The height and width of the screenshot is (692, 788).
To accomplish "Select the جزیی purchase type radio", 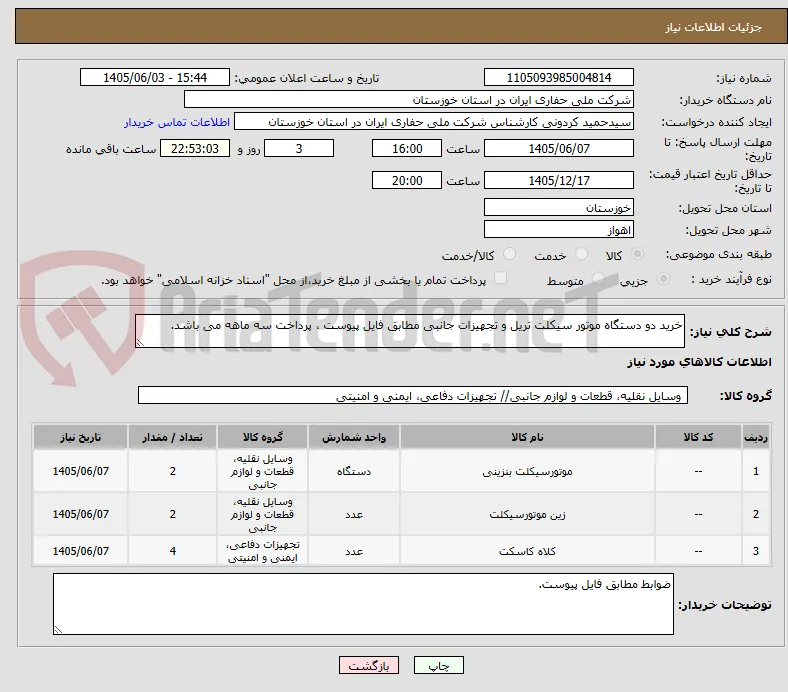I will click(663, 278).
